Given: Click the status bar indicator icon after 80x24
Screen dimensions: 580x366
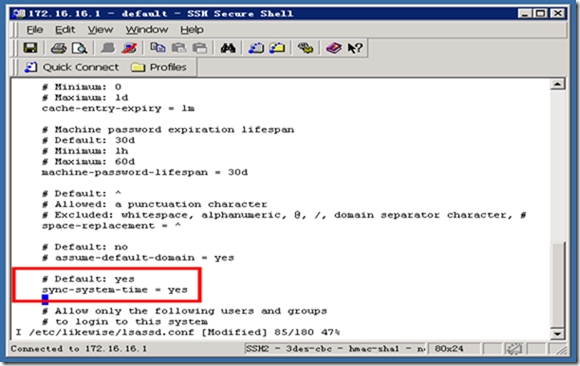Looking at the screenshot, I should (x=514, y=349).
